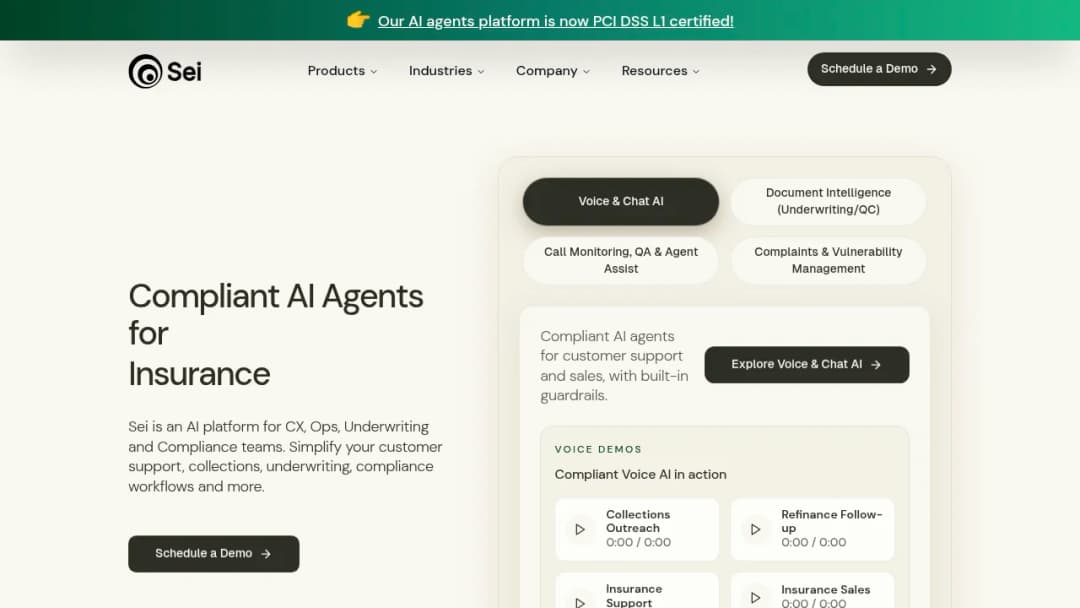Click the VOICE DEMOS label
1080x608 pixels.
coord(598,449)
